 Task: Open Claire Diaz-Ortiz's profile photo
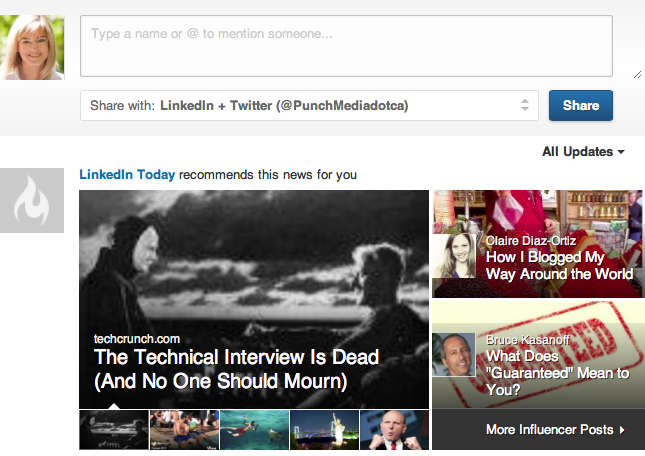(x=454, y=256)
